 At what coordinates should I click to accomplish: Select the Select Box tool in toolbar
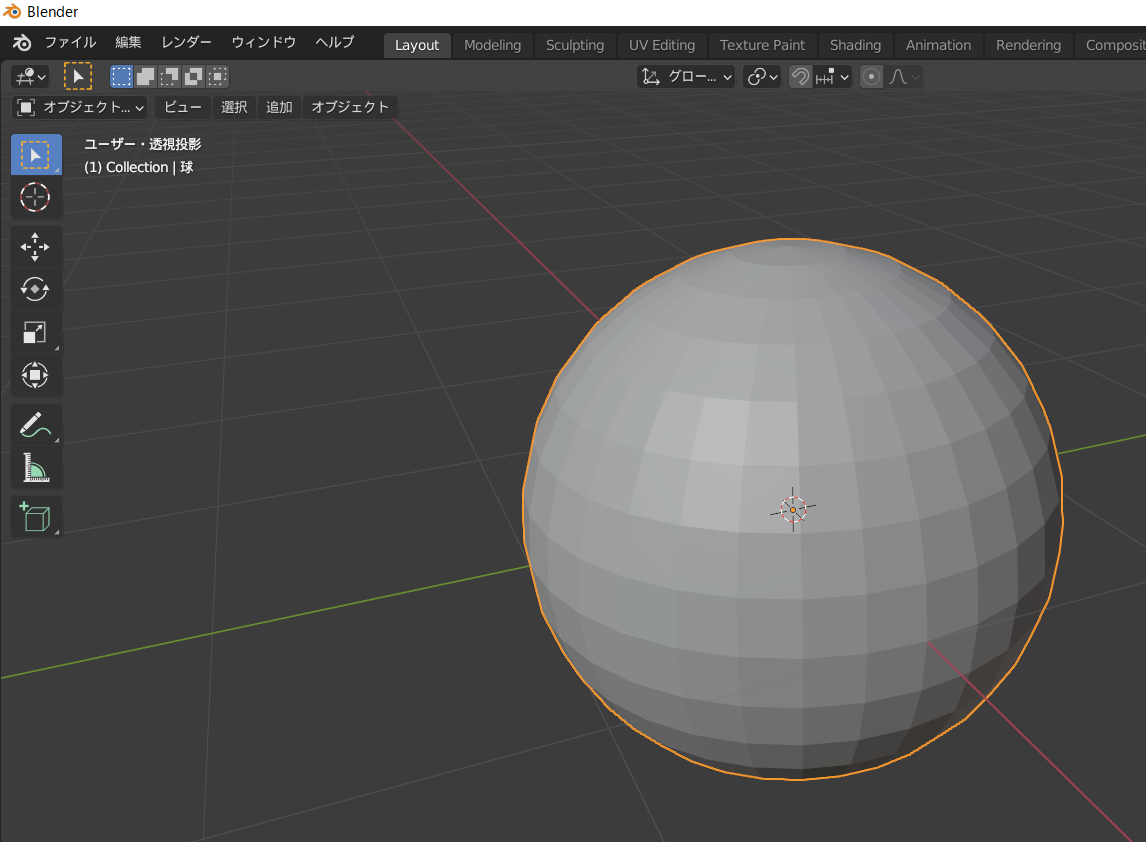[x=36, y=155]
